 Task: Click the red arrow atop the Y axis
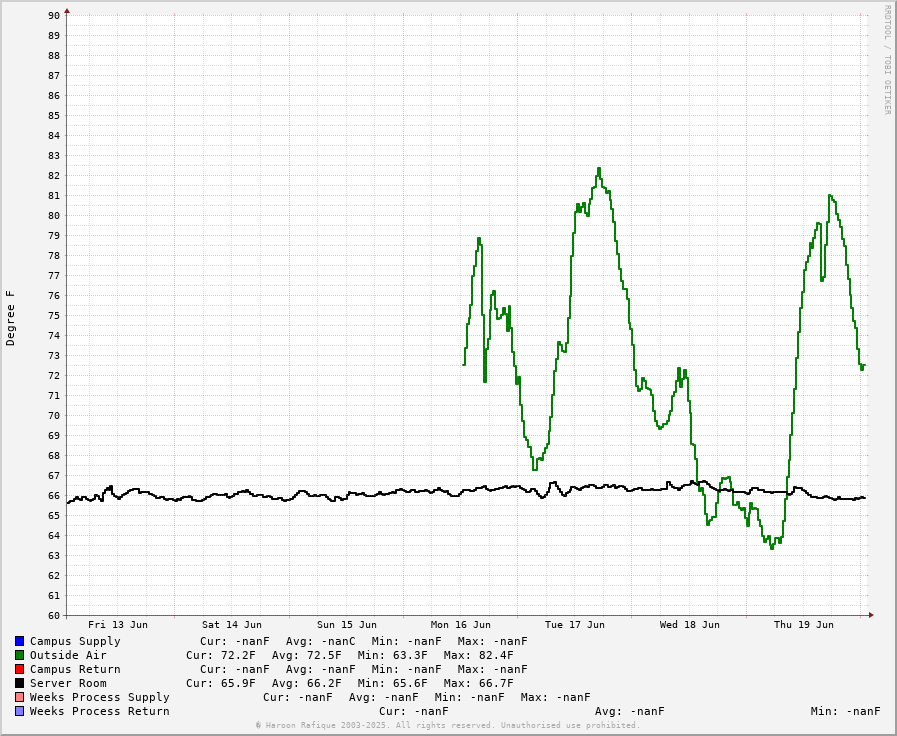click(x=67, y=11)
